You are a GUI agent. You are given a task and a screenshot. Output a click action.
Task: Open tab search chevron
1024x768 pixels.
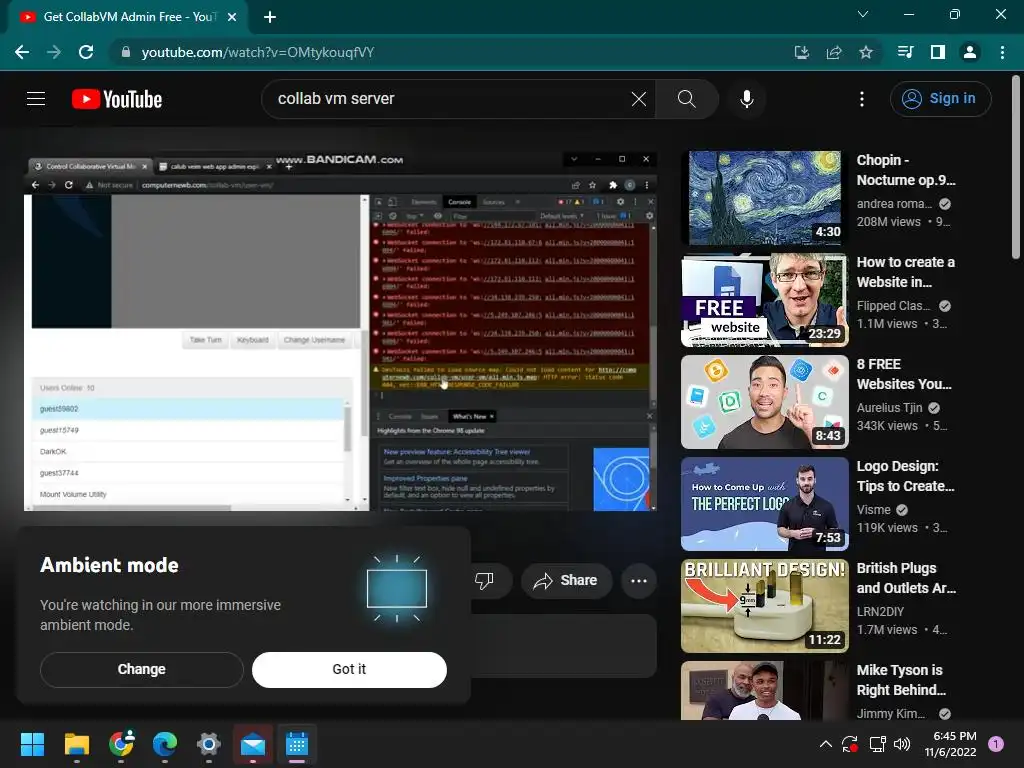point(863,14)
